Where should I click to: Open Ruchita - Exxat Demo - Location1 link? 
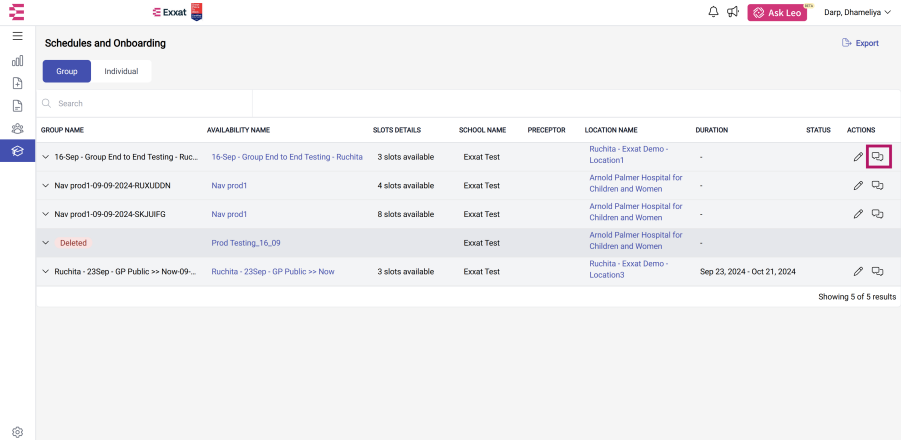coord(628,154)
